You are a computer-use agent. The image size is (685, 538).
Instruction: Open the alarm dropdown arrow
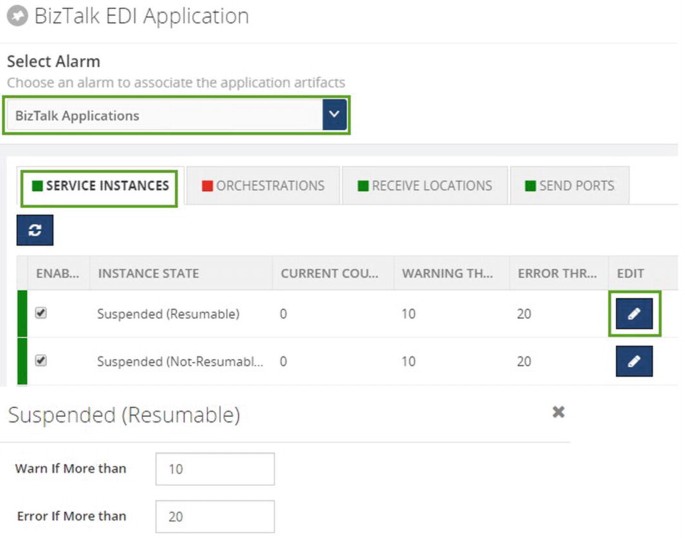(335, 114)
